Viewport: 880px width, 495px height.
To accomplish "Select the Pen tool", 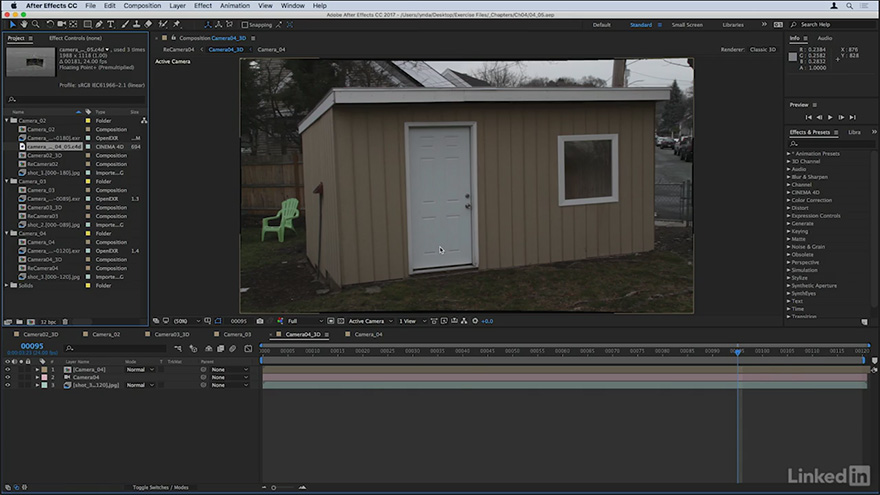I will (x=99, y=24).
